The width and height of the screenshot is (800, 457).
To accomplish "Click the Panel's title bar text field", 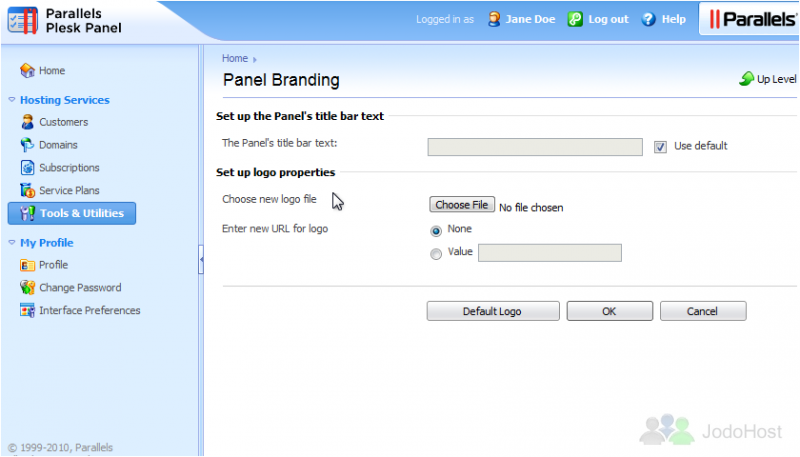I will 535,147.
